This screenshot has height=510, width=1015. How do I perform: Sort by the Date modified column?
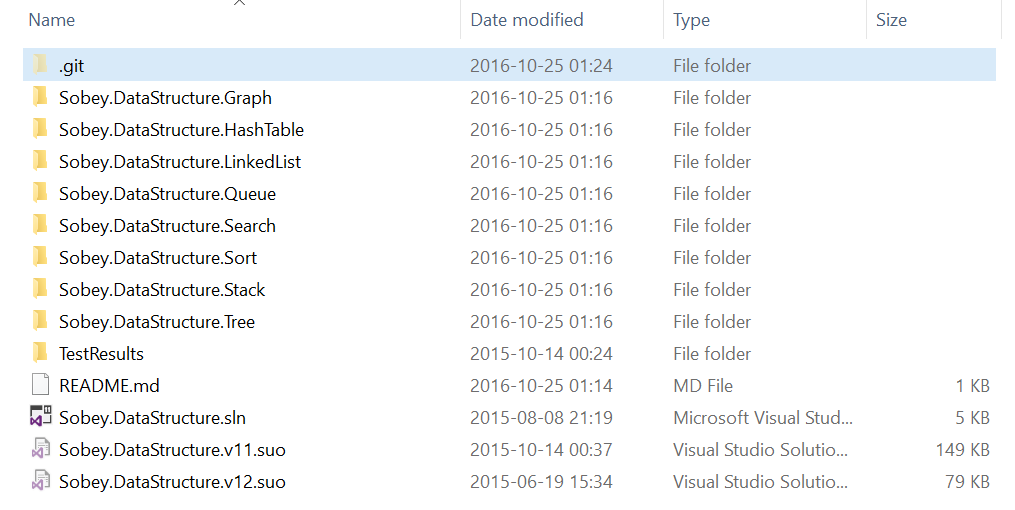coord(527,20)
